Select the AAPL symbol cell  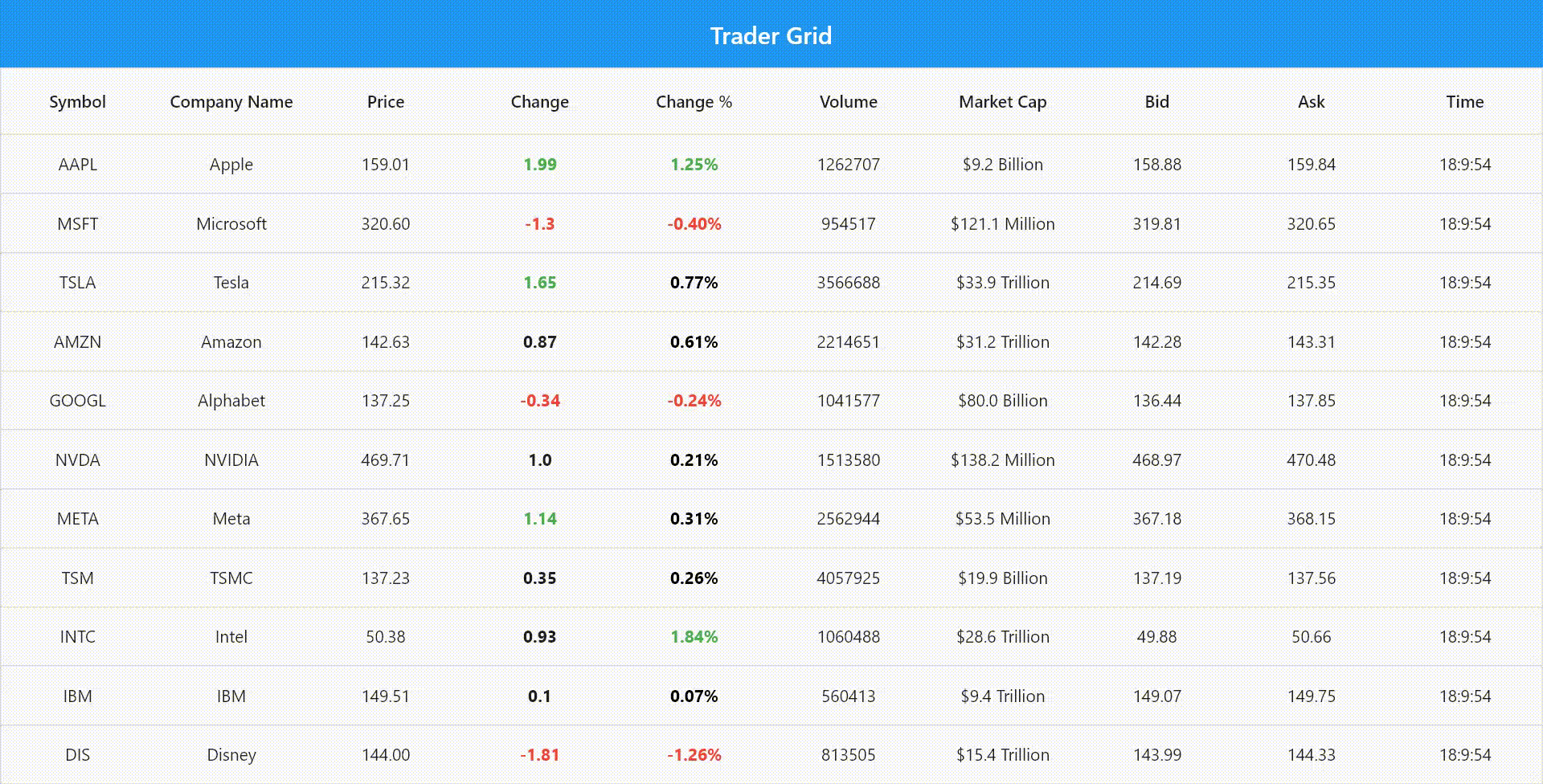(77, 165)
